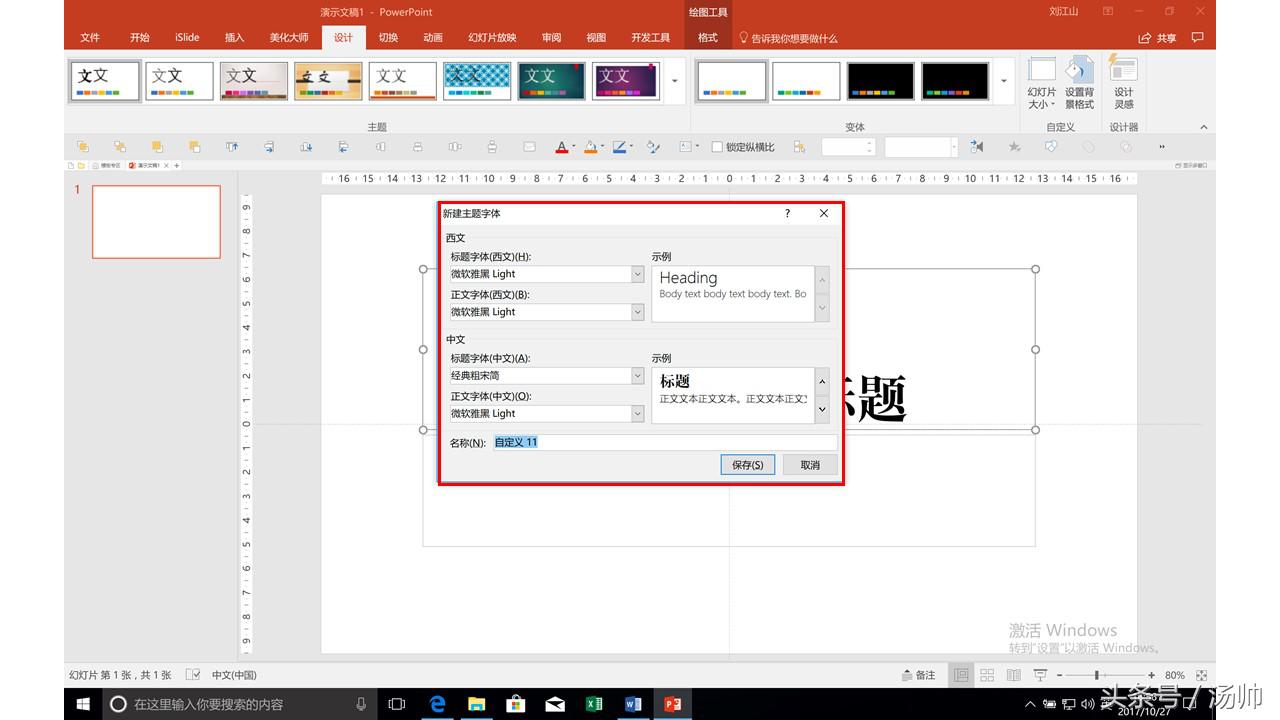This screenshot has height=720, width=1280.
Task: Open Design Ideas (设计灵感)
Action: click(x=1124, y=83)
